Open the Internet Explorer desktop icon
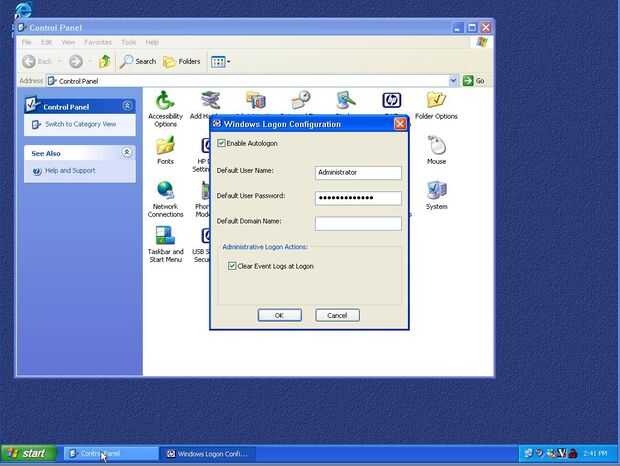This screenshot has width=620, height=466. [x=23, y=9]
